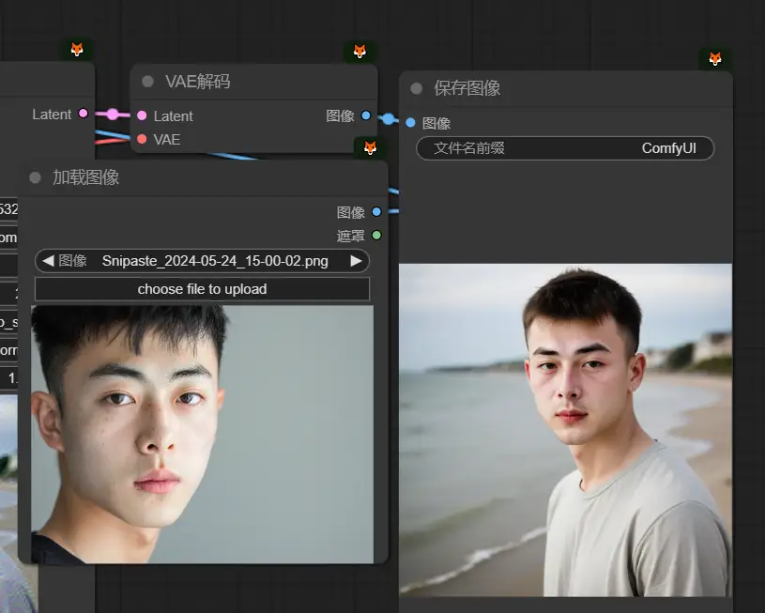Viewport: 765px width, 614px height.
Task: Click the 图像 output socket on VAE解码
Action: (366, 116)
